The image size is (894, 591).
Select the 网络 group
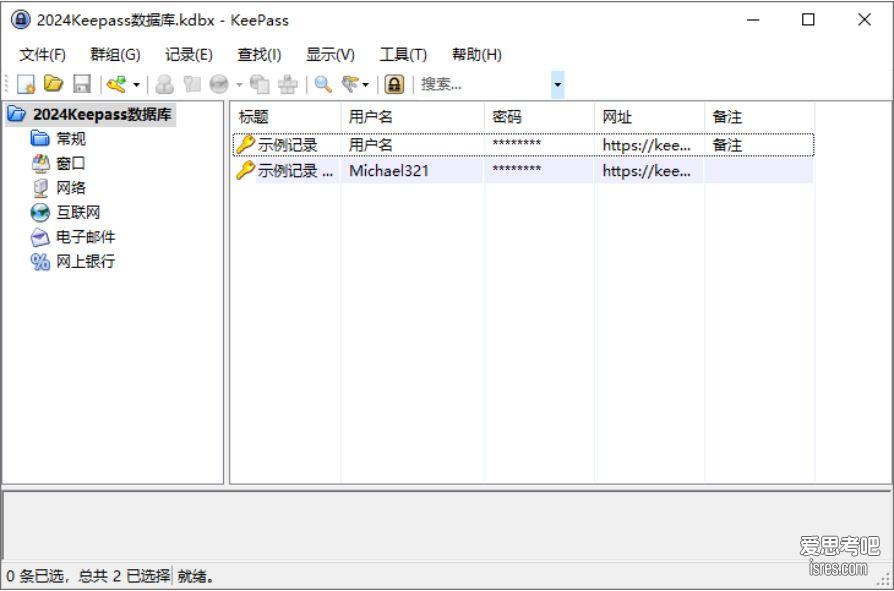click(71, 188)
